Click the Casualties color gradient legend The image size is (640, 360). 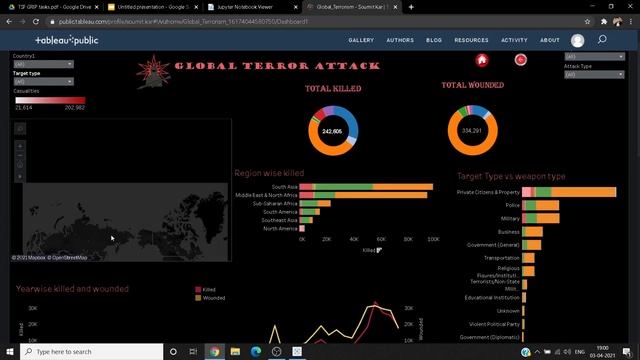click(x=50, y=100)
